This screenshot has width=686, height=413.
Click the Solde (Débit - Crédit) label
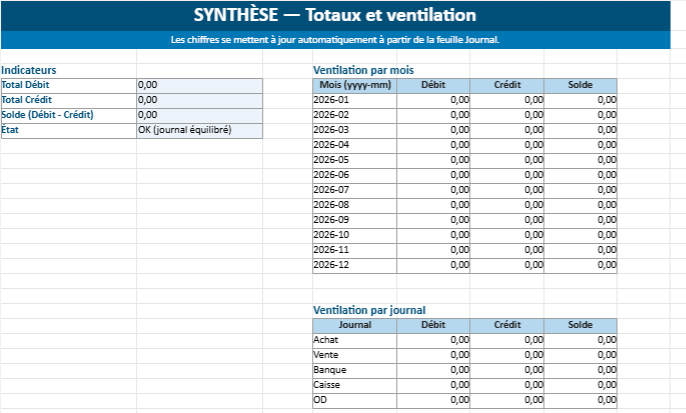(x=68, y=115)
